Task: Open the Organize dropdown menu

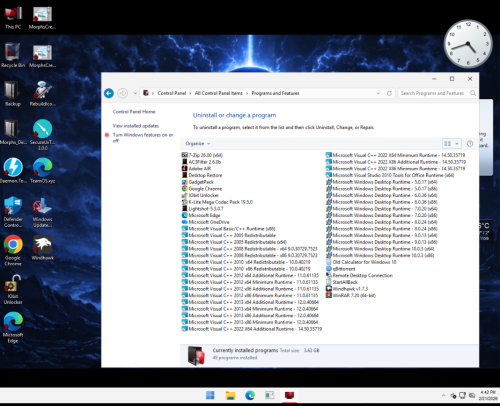Action: 198,144
